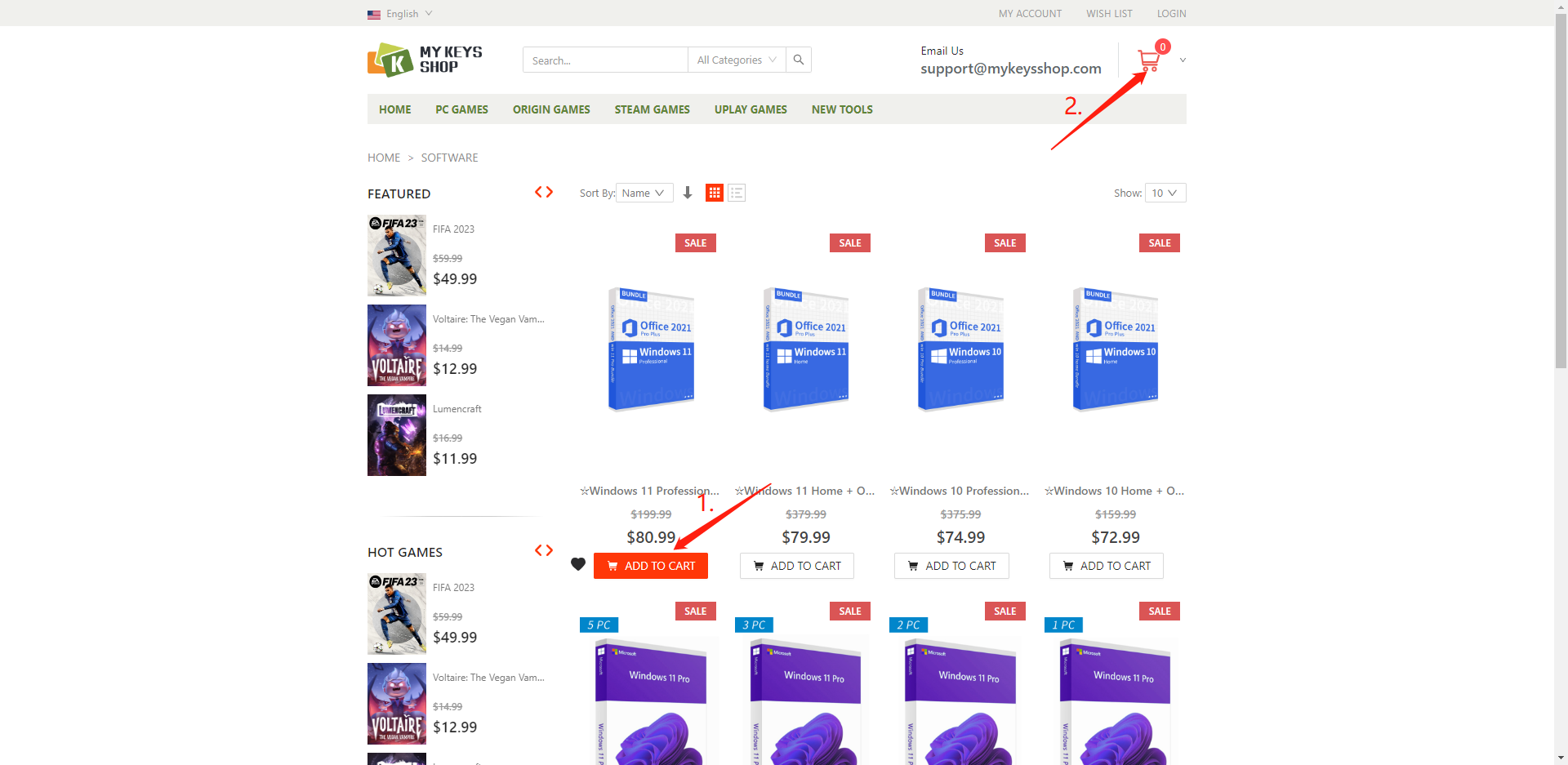Image resolution: width=1568 pixels, height=765 pixels.
Task: Click the previous arrow in Hot Games section
Action: click(x=538, y=550)
